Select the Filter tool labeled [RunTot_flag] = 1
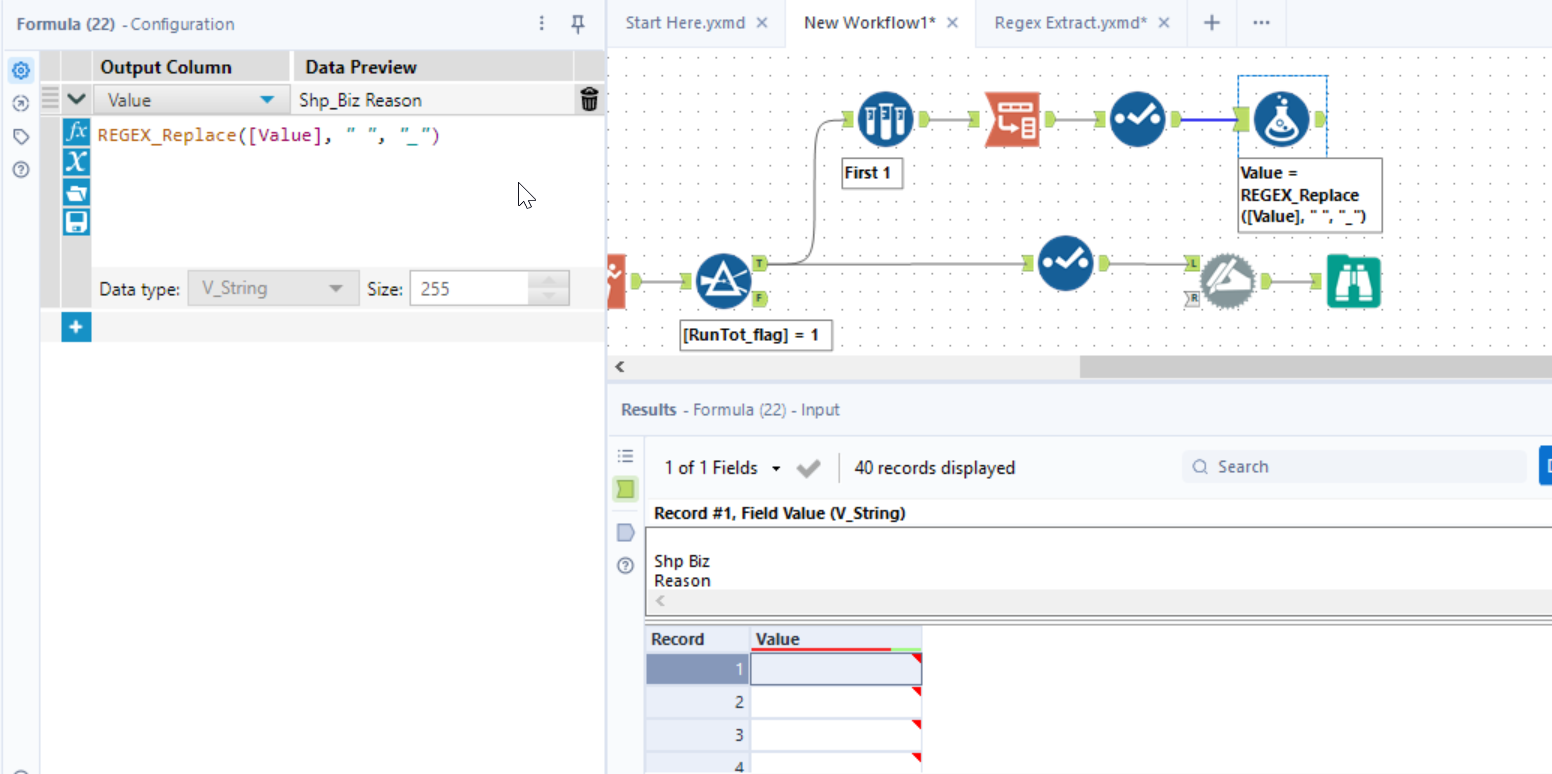Screen dimensions: 1552x774 (x=724, y=280)
